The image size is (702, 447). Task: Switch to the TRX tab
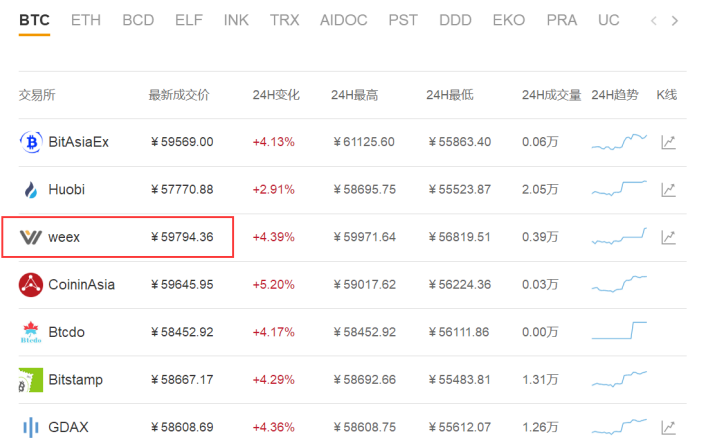pyautogui.click(x=284, y=20)
